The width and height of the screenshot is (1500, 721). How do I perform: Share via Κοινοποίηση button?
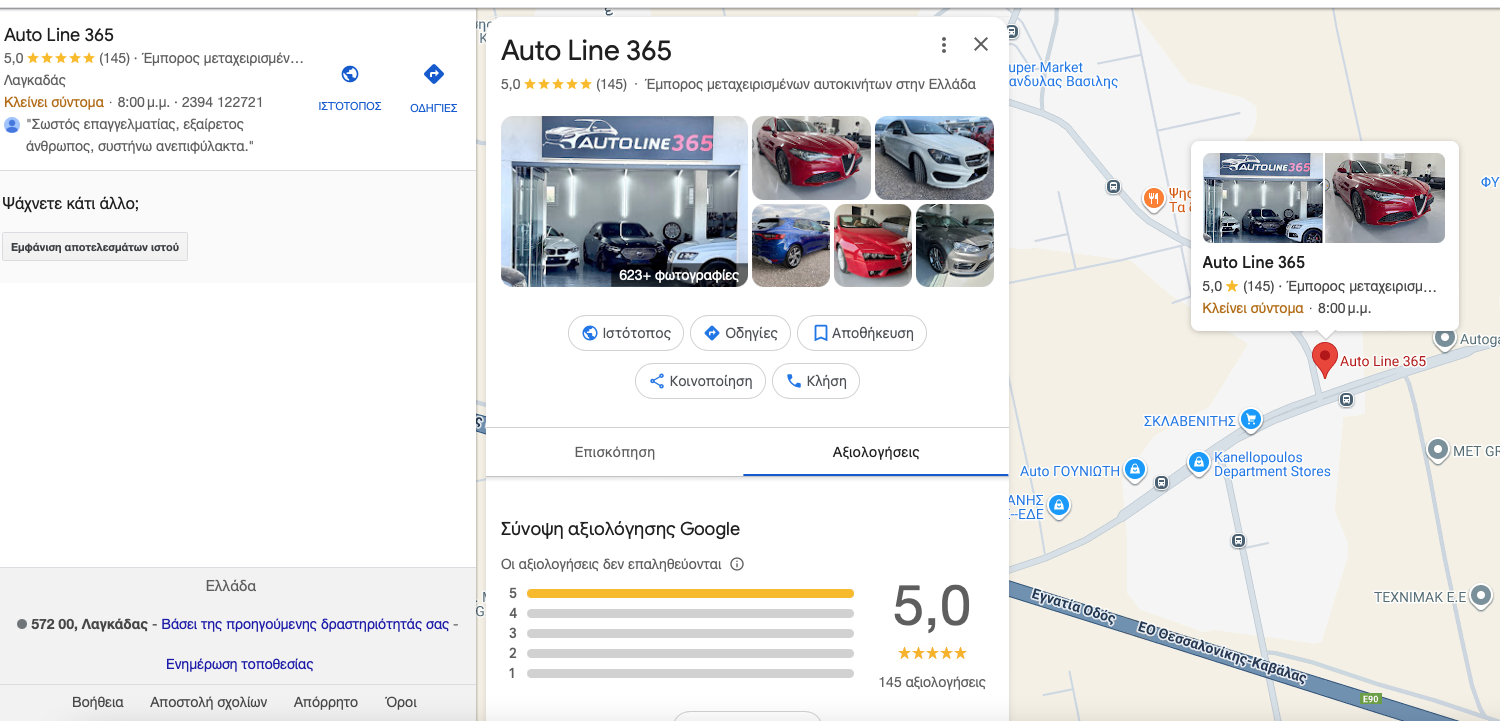pyautogui.click(x=701, y=381)
